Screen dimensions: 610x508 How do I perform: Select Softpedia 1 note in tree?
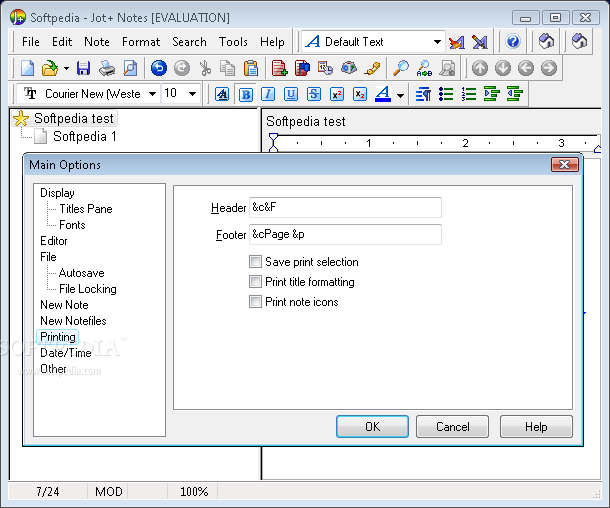[x=84, y=136]
